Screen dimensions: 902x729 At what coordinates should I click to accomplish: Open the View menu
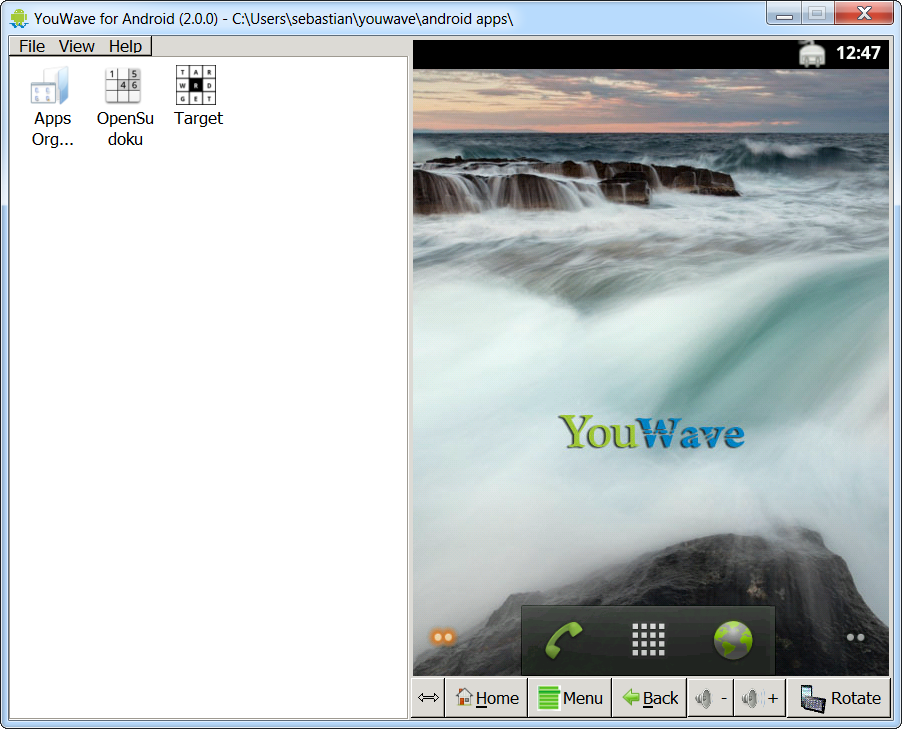pos(76,45)
